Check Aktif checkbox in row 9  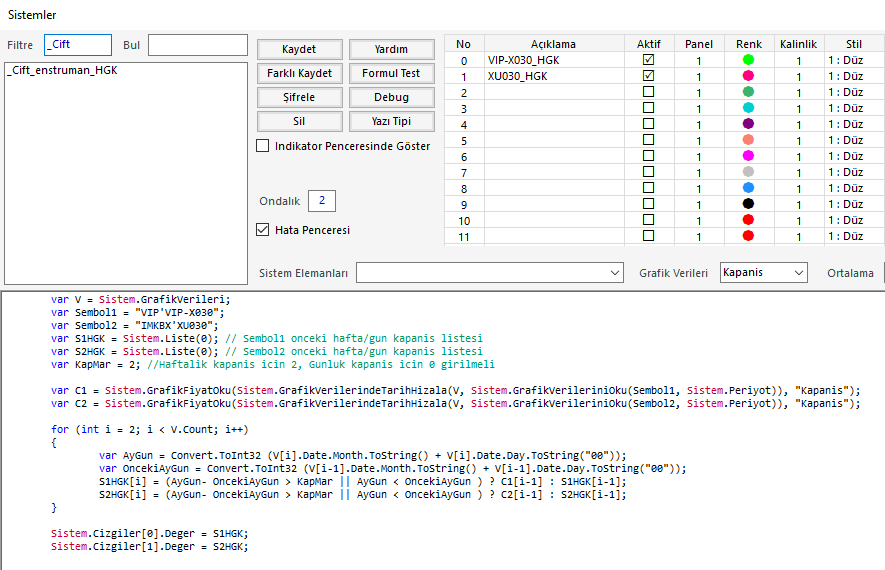[x=649, y=204]
